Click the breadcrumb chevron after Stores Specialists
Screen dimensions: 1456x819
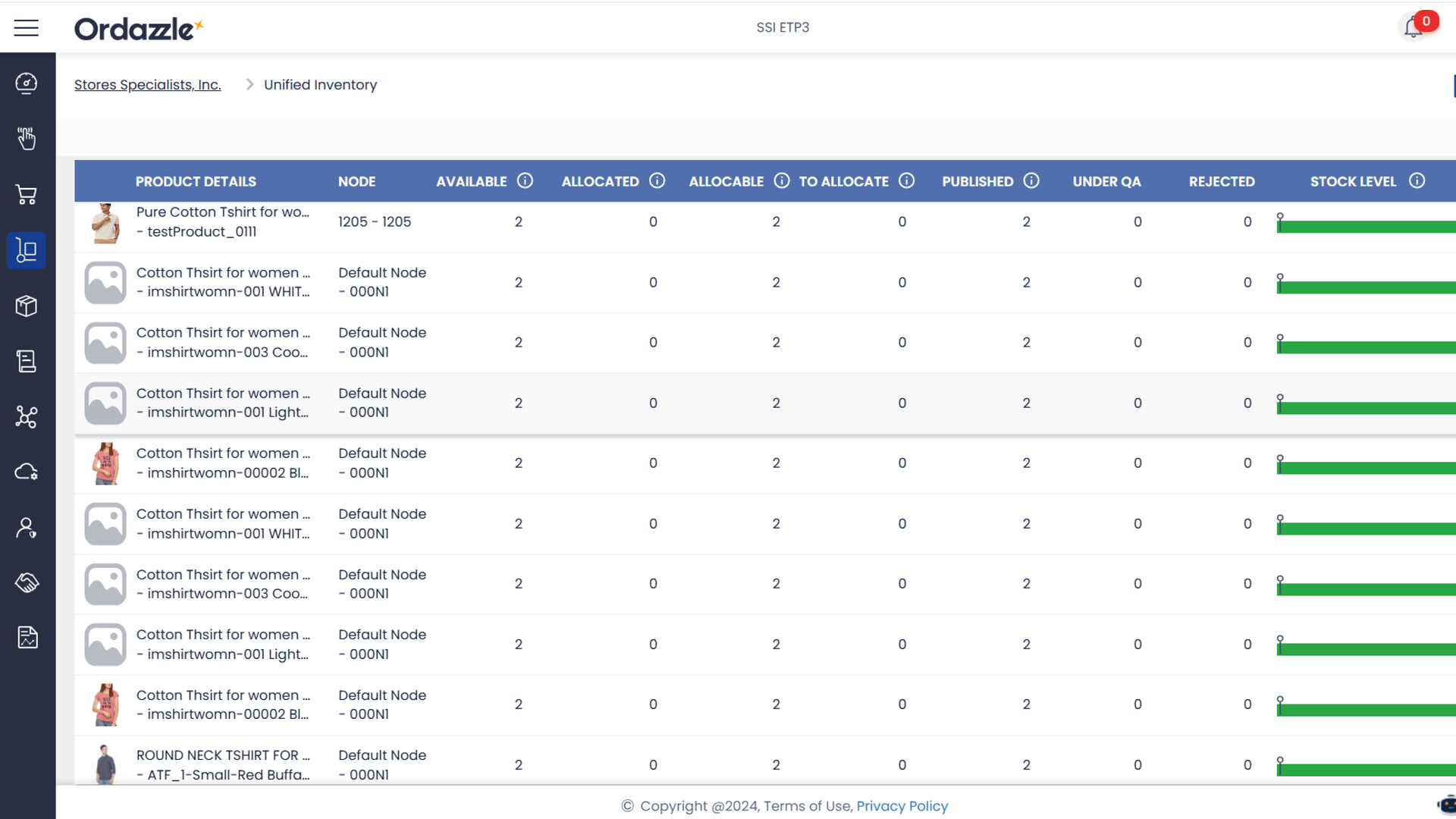(x=249, y=85)
